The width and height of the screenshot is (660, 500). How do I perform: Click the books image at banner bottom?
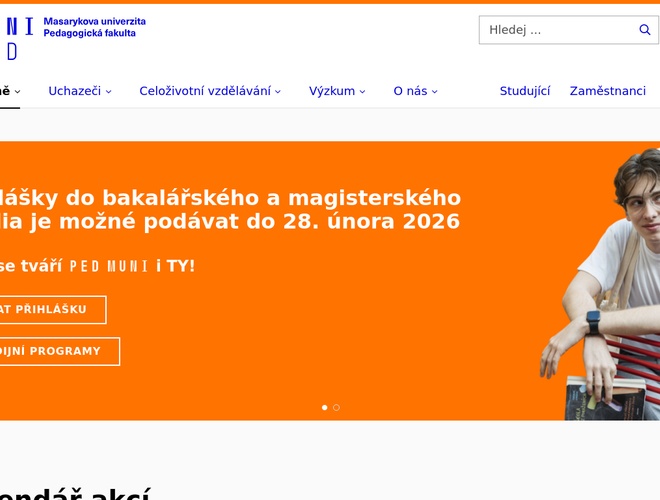pyautogui.click(x=604, y=398)
